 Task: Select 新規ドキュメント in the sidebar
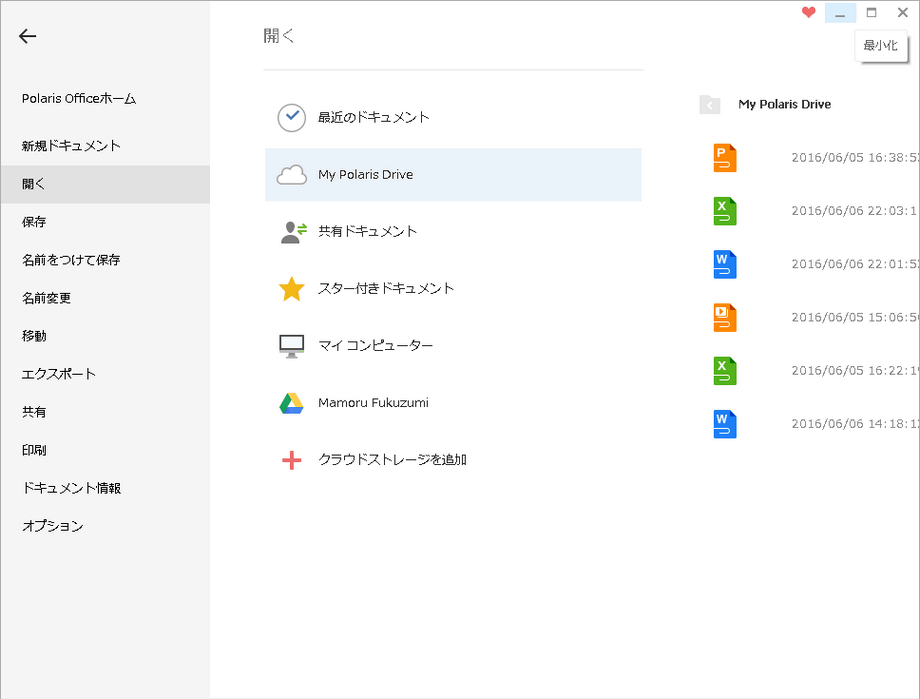[106, 146]
